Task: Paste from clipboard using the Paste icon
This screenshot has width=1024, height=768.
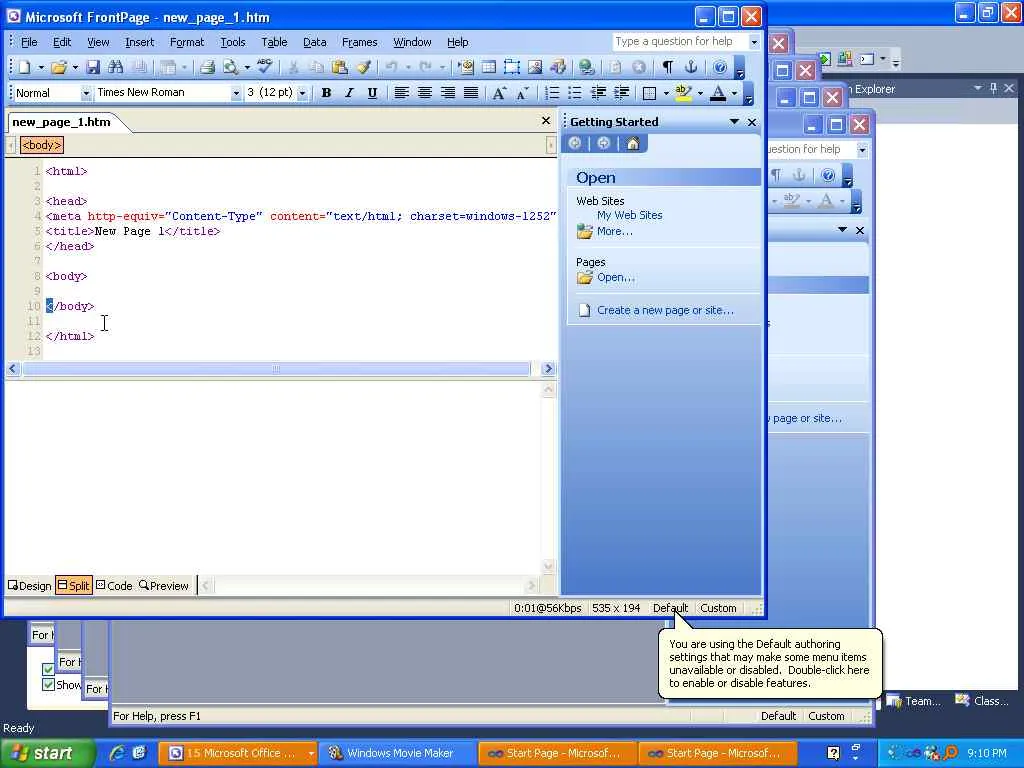Action: (340, 67)
